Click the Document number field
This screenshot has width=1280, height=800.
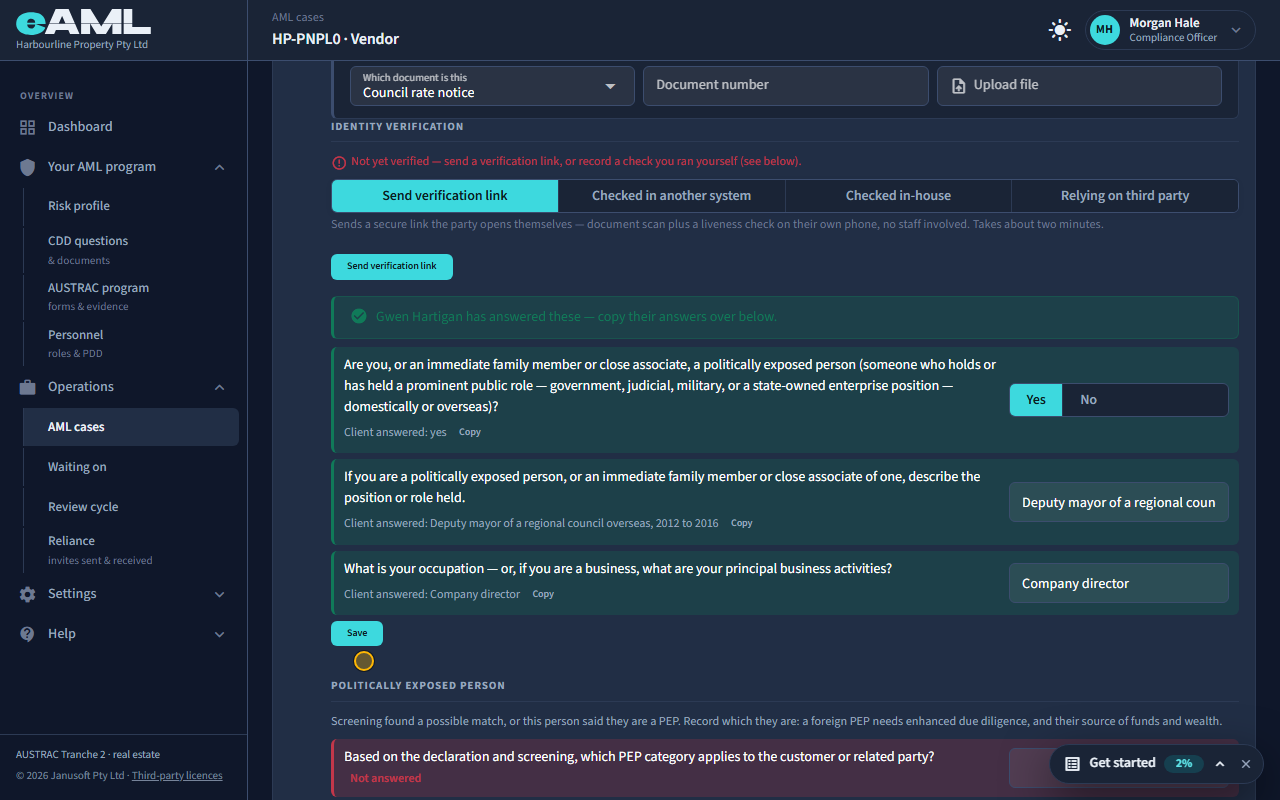click(786, 86)
